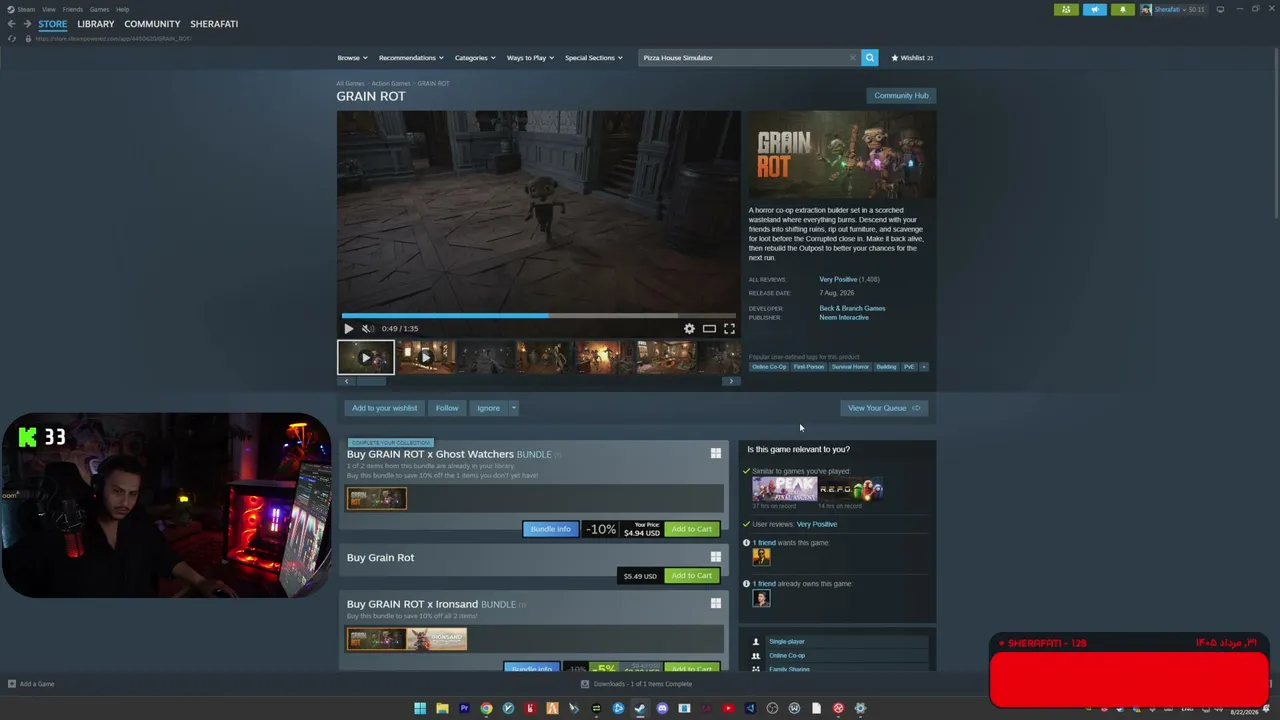The image size is (1280, 720).
Task: Open the friends activity button in the header
Action: [x=1066, y=10]
